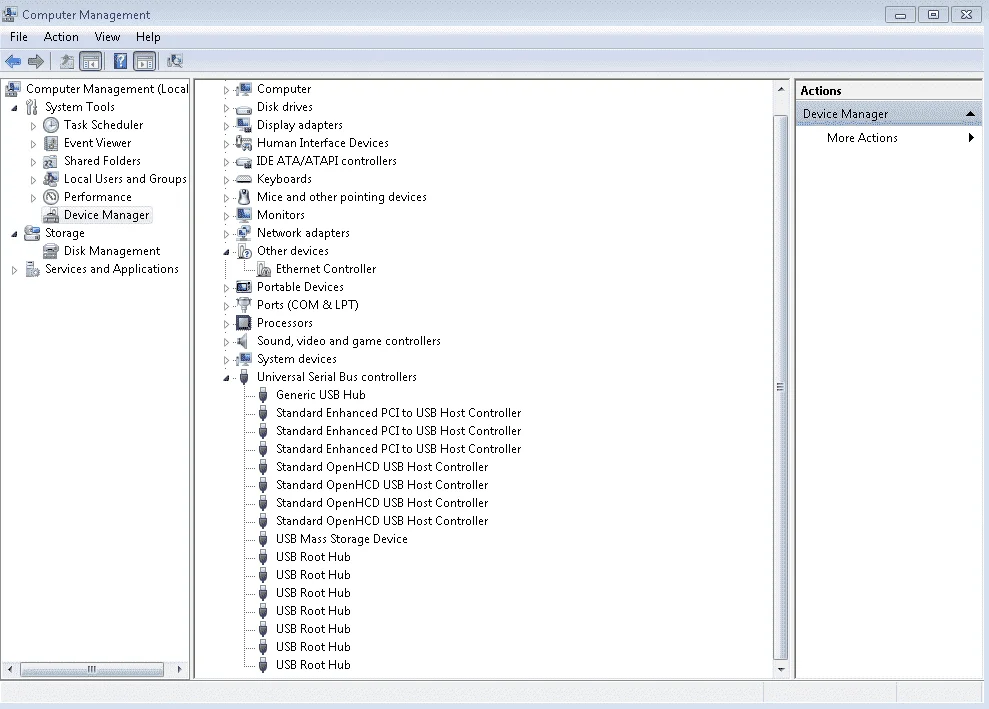The height and width of the screenshot is (709, 989).
Task: Click the blue Help toolbar icon
Action: (120, 61)
